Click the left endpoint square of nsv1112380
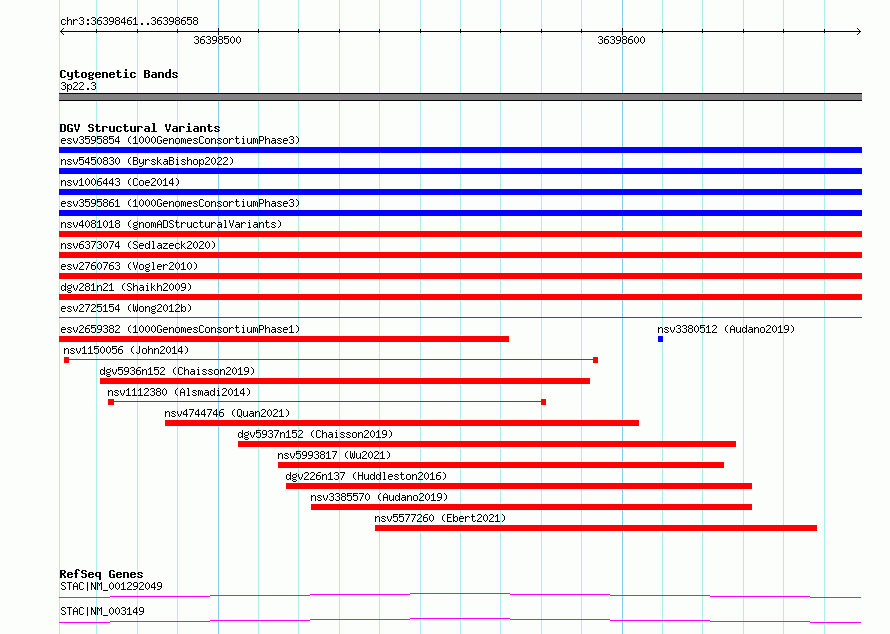Viewport: 890px width, 634px height. pos(111,402)
